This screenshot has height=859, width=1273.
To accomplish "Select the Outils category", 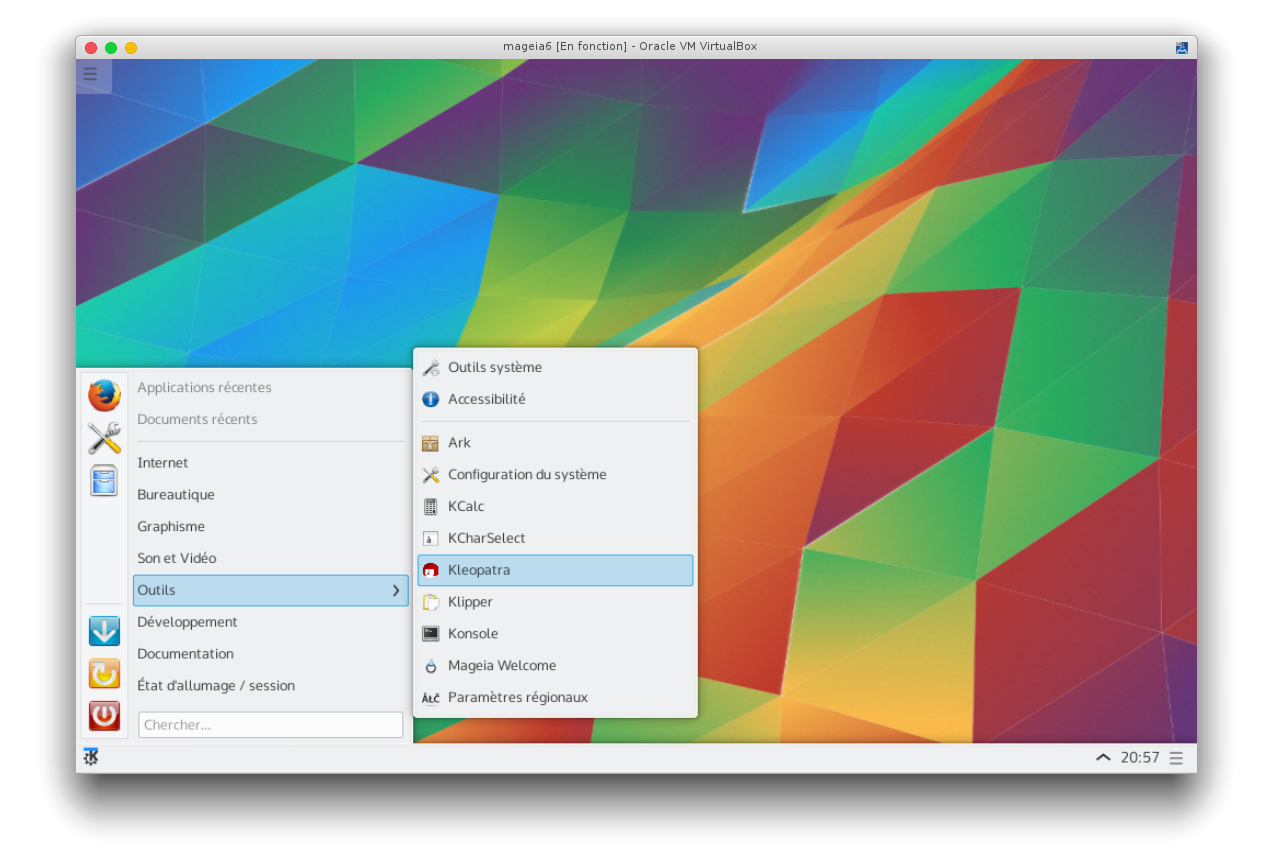I will point(271,591).
